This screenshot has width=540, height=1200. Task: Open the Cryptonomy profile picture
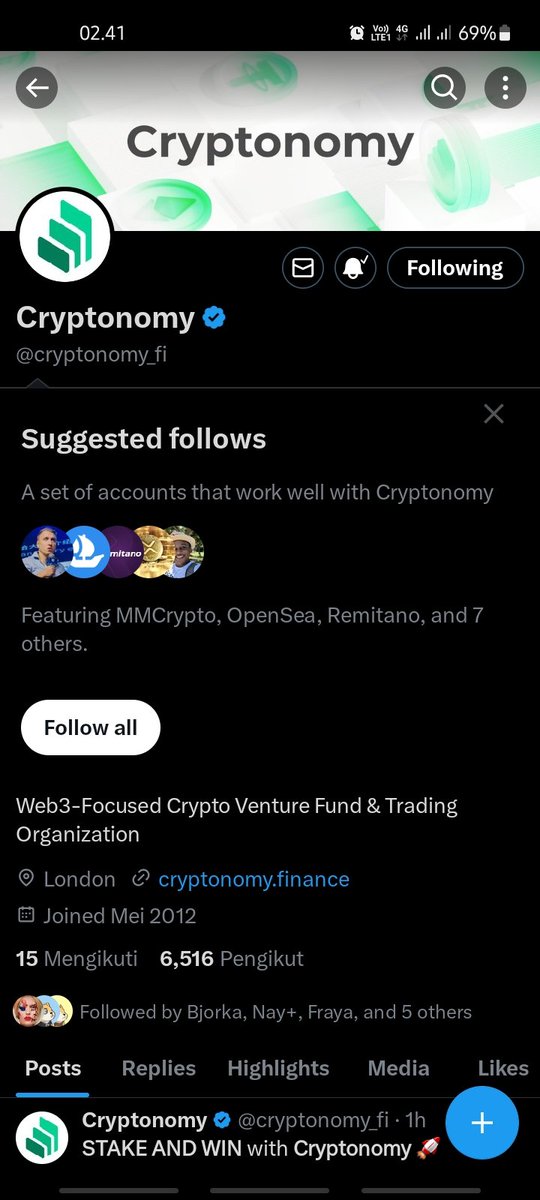click(65, 236)
